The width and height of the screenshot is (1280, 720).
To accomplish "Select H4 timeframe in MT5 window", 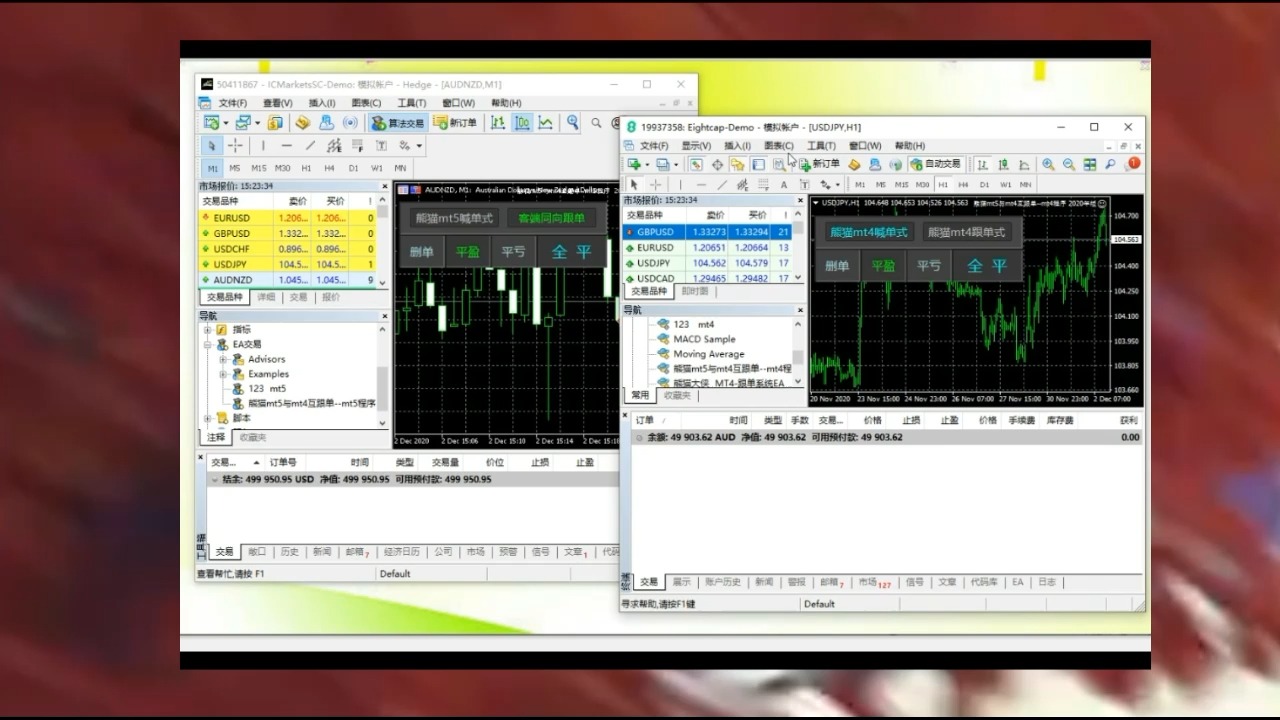I will tap(329, 168).
